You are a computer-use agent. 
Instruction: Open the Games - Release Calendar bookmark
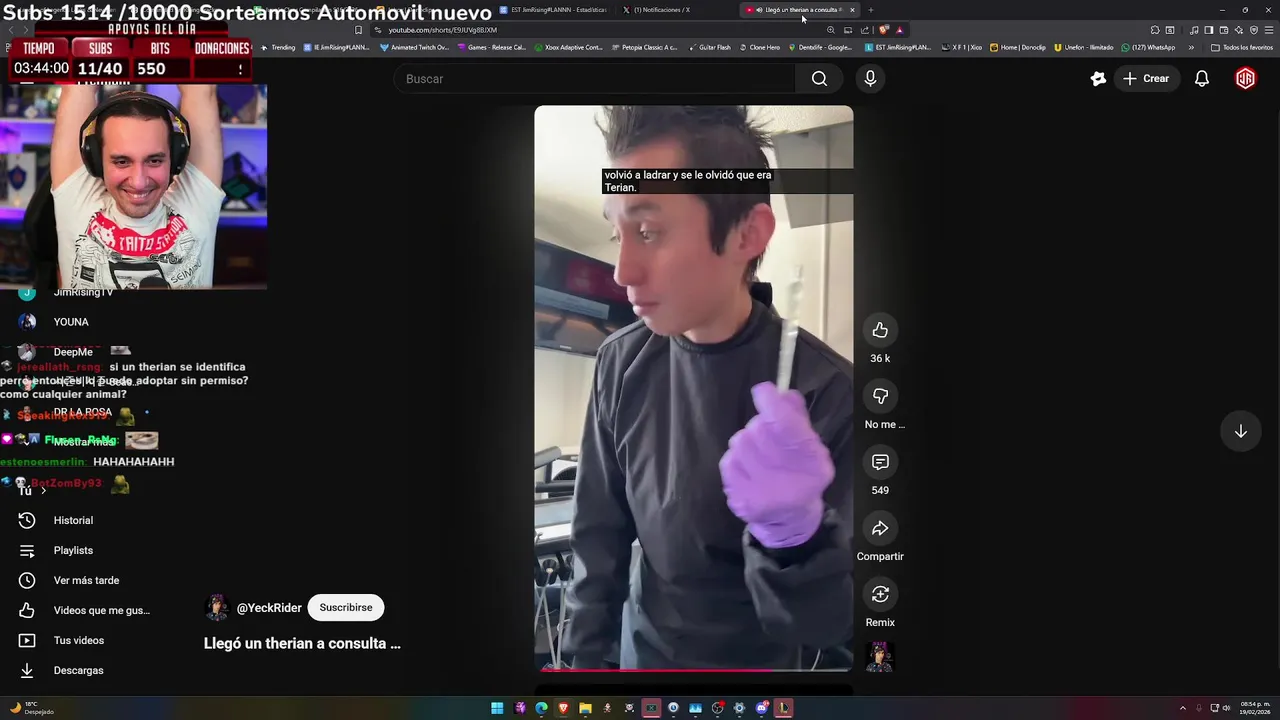click(492, 47)
